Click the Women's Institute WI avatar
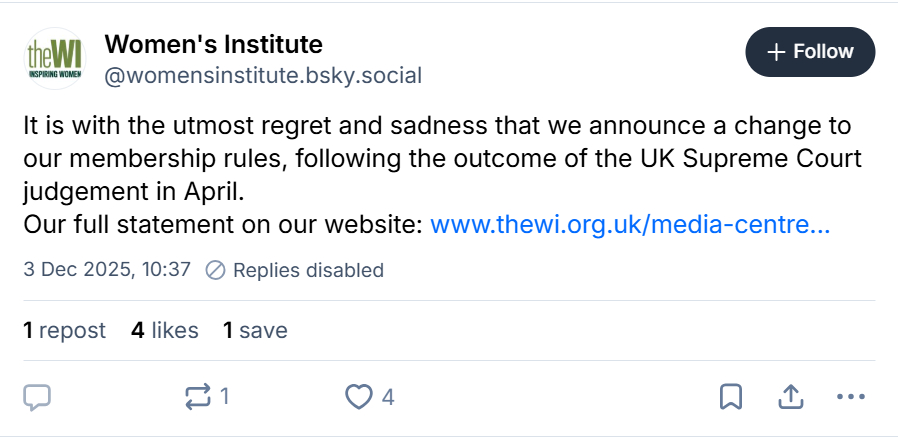Screen dimensions: 898x439 click(x=55, y=59)
